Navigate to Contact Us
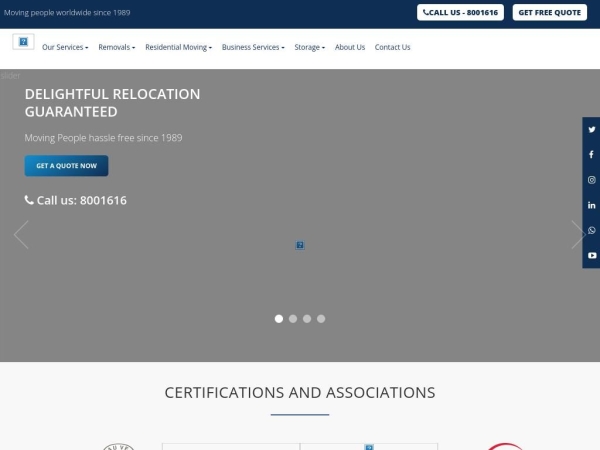This screenshot has height=450, width=600. pyautogui.click(x=392, y=47)
